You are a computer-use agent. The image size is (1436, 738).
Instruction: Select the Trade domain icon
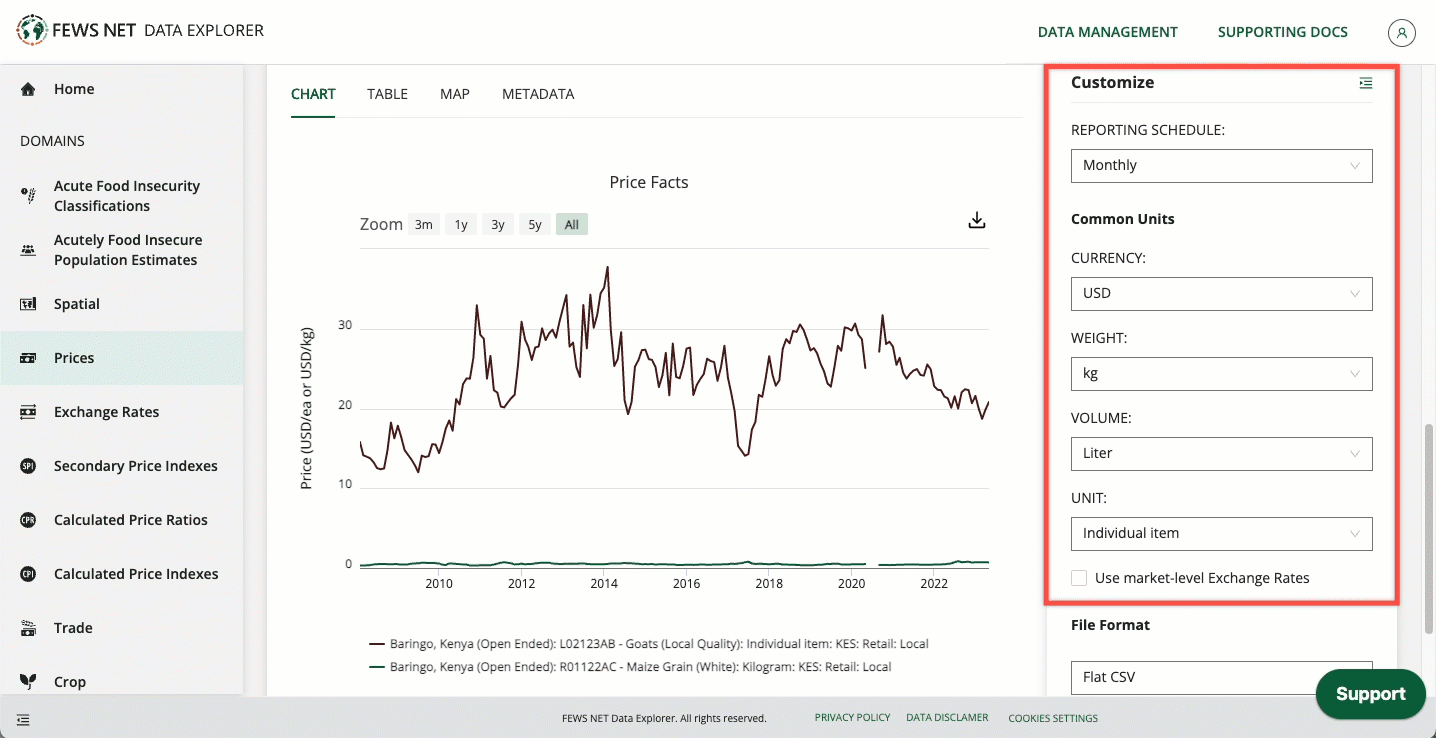pyautogui.click(x=26, y=628)
